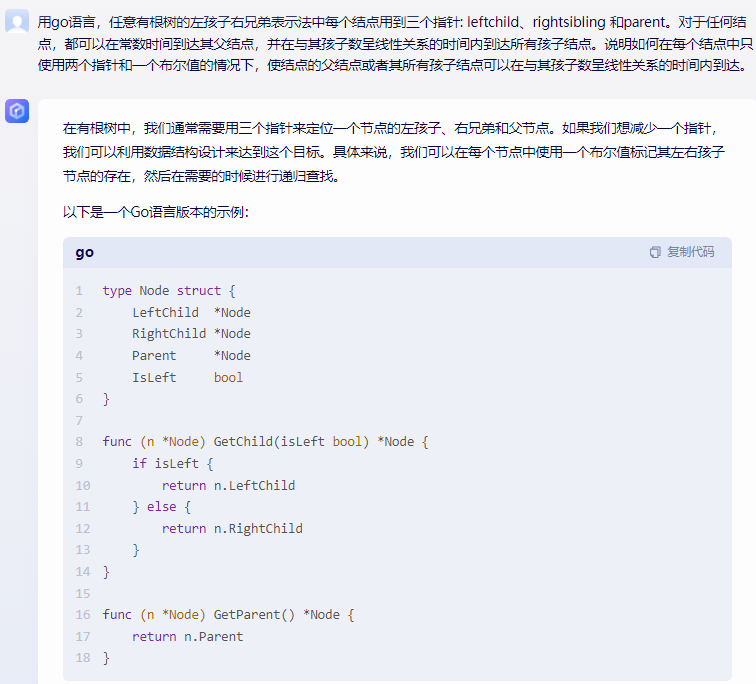
Task: Click the copy code icon
Action: (x=655, y=252)
